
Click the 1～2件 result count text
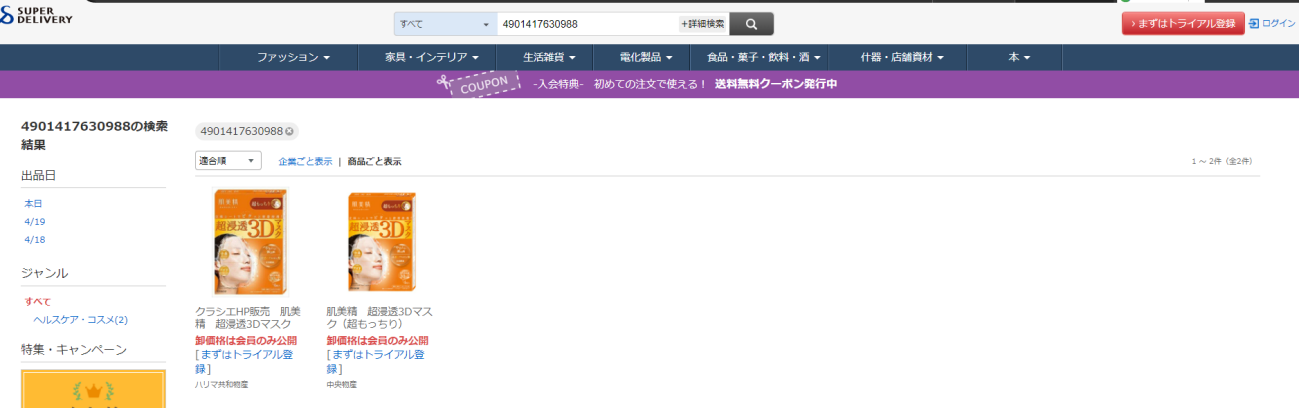[x=1222, y=161]
